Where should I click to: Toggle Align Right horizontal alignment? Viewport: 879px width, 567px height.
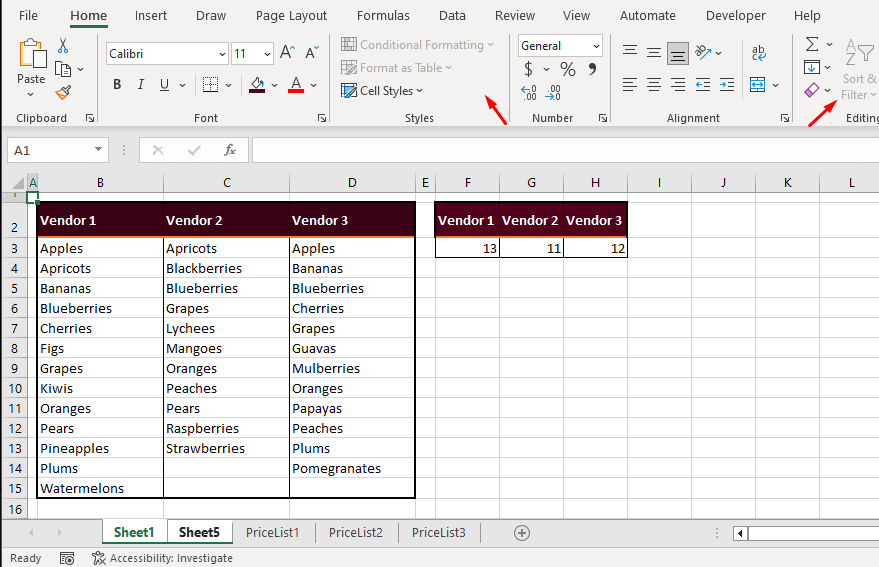tap(678, 85)
